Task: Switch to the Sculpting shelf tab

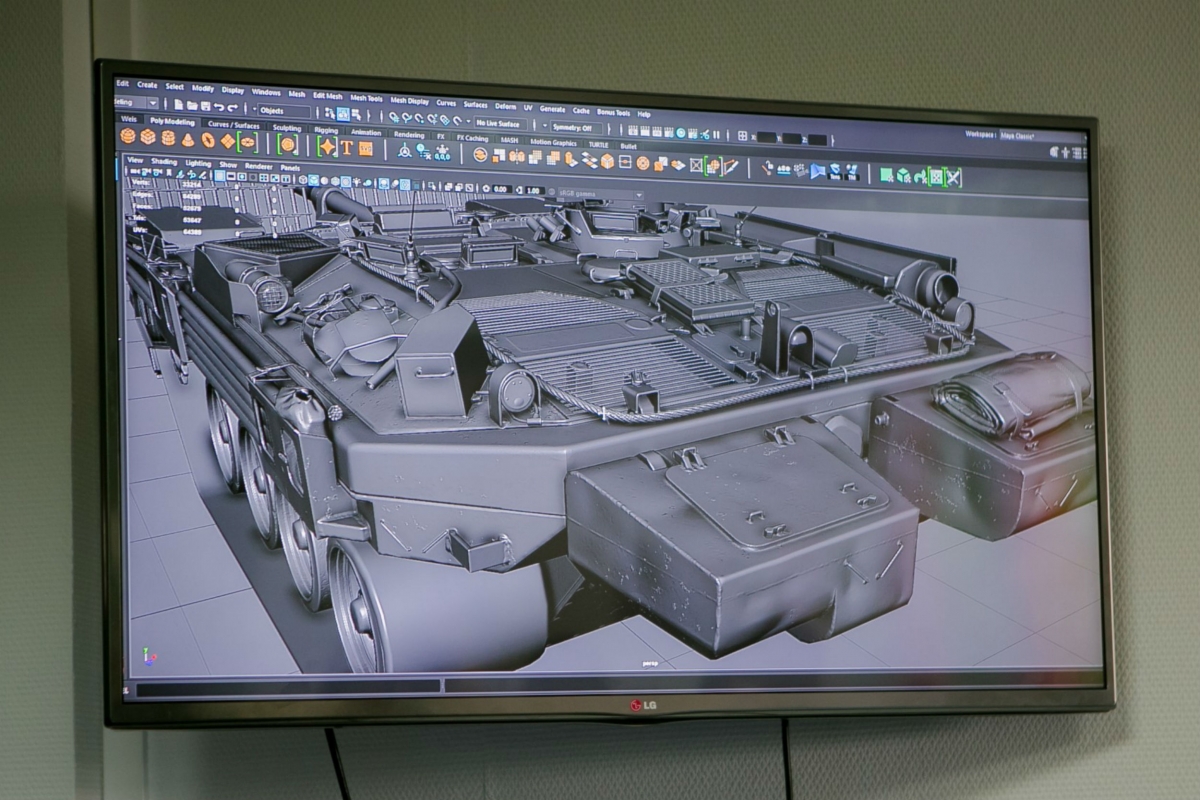Action: pyautogui.click(x=287, y=128)
